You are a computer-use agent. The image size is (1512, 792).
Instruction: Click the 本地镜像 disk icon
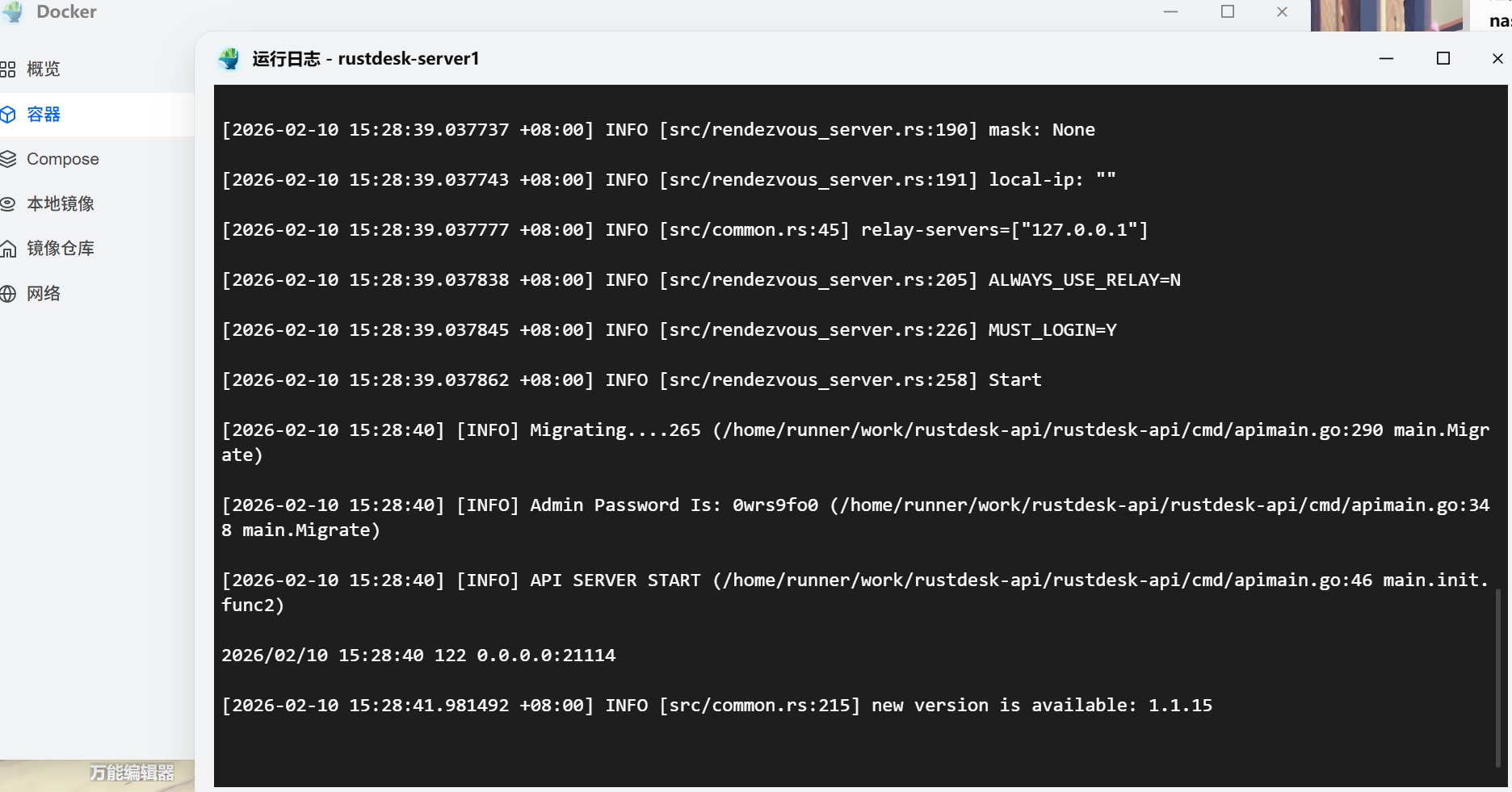8,204
